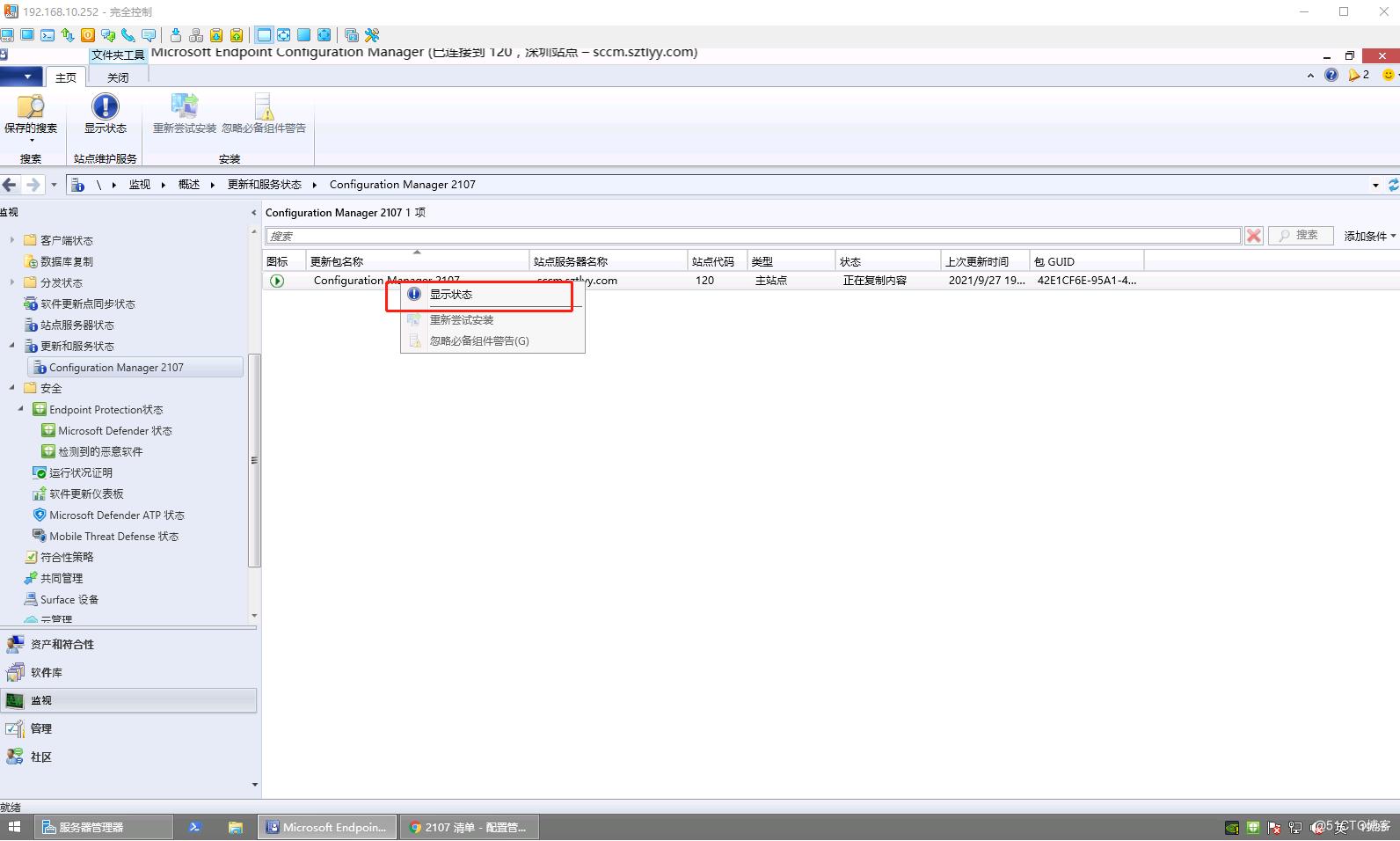The image size is (1400, 841).
Task: Open the 管理 workspace
Action: 128,728
